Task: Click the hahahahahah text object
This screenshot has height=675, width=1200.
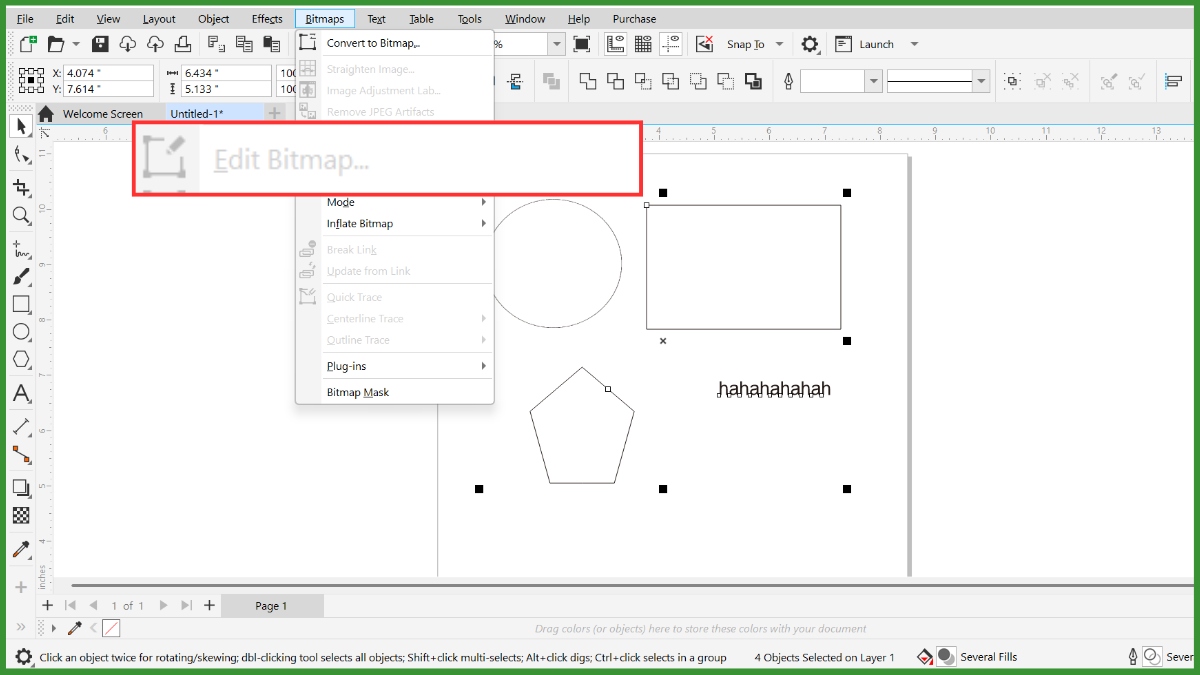Action: [x=774, y=389]
